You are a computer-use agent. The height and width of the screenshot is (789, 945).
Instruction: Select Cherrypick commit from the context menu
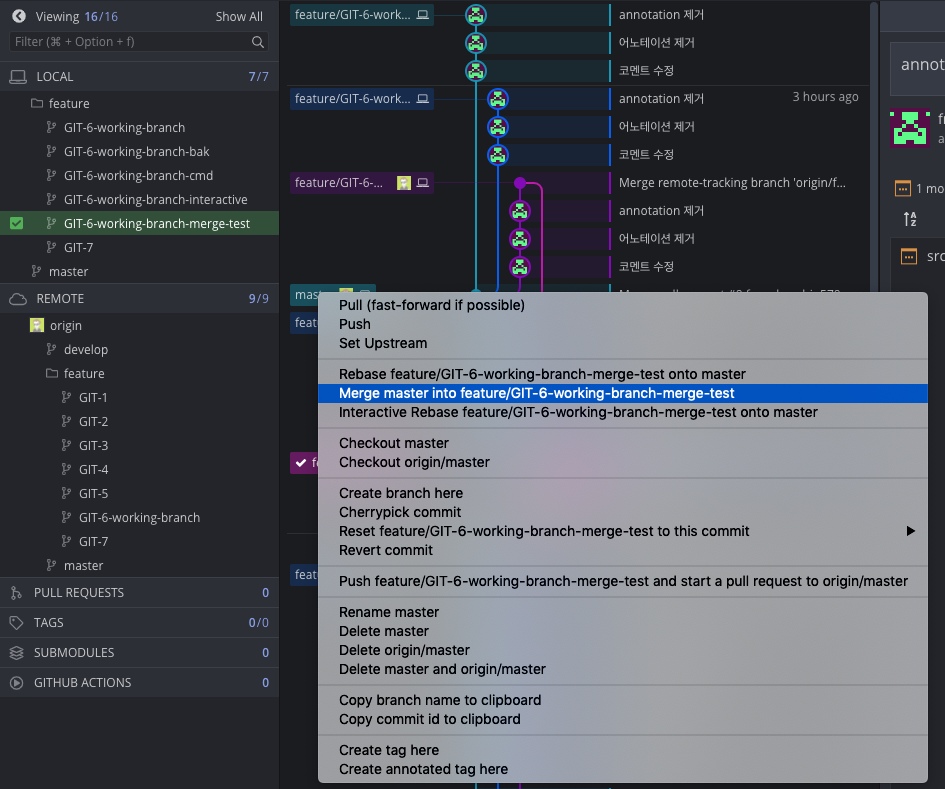pyautogui.click(x=400, y=512)
